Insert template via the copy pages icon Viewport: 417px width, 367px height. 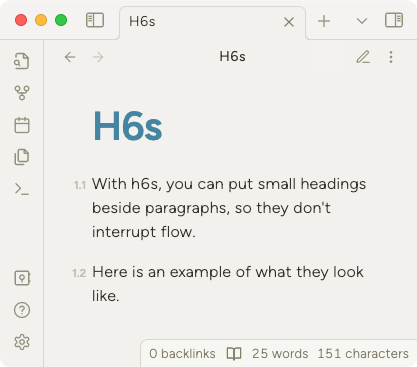click(22, 157)
